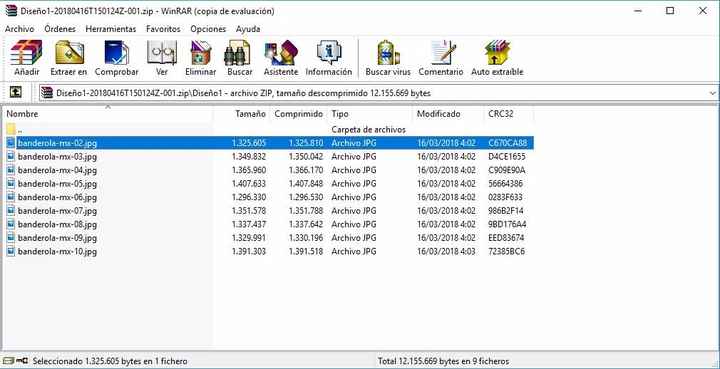The image size is (720, 369).
Task: Click the folder icon of the '..' row
Action: click(11, 129)
